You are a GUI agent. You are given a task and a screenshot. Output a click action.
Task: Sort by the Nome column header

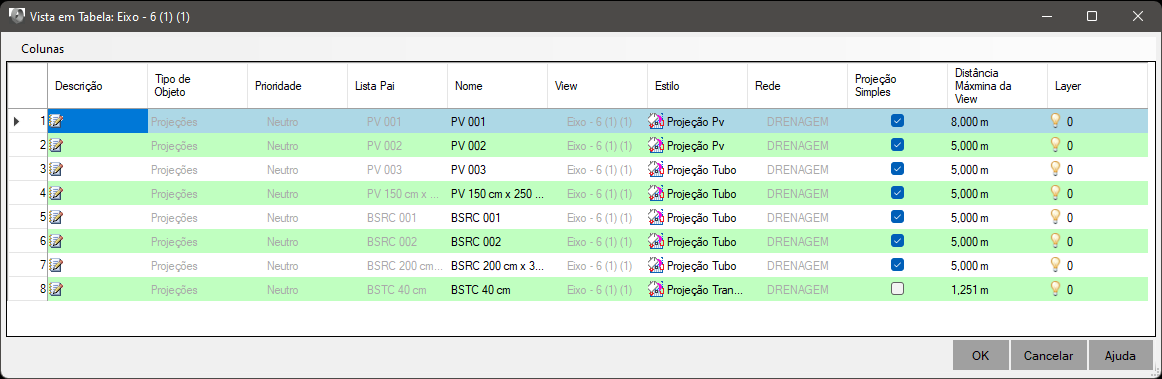[x=498, y=86]
